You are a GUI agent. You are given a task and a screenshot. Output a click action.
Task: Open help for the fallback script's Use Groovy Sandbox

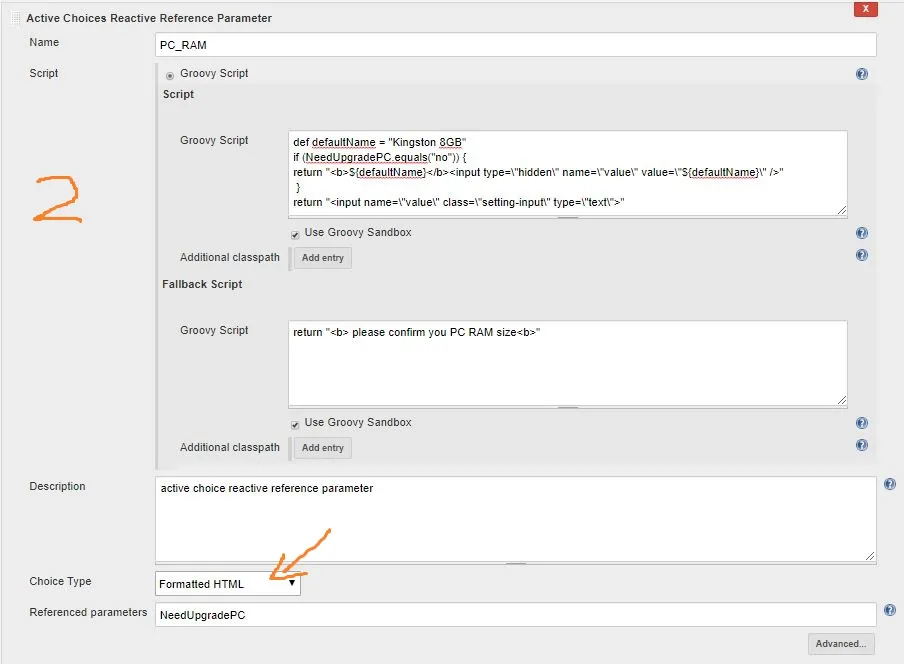(861, 423)
